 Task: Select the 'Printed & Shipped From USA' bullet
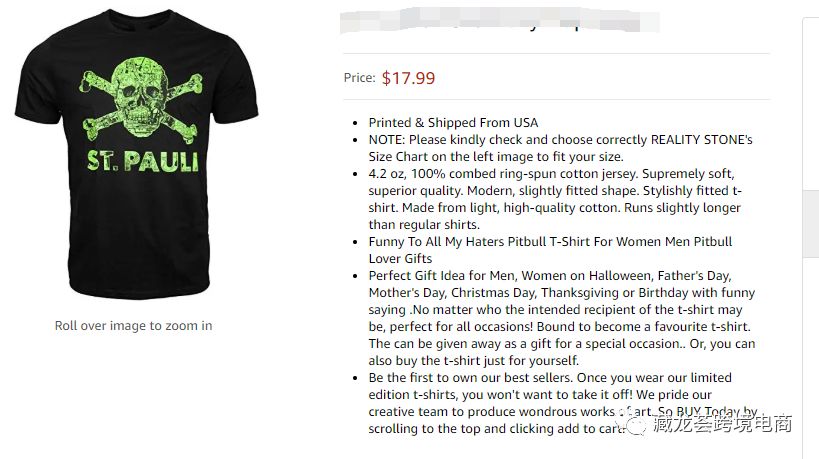pyautogui.click(x=453, y=123)
